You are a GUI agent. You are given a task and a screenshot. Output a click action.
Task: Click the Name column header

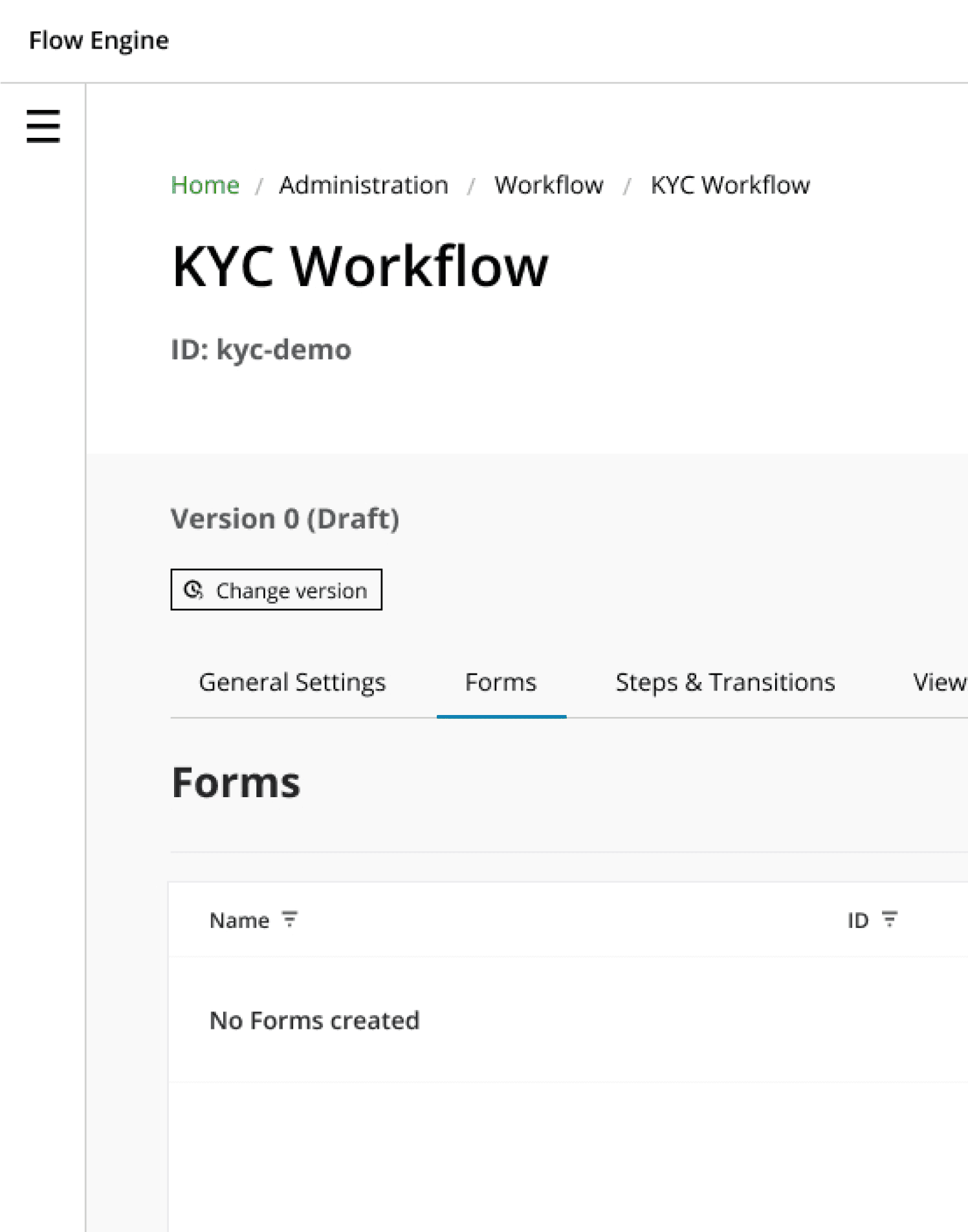[239, 920]
